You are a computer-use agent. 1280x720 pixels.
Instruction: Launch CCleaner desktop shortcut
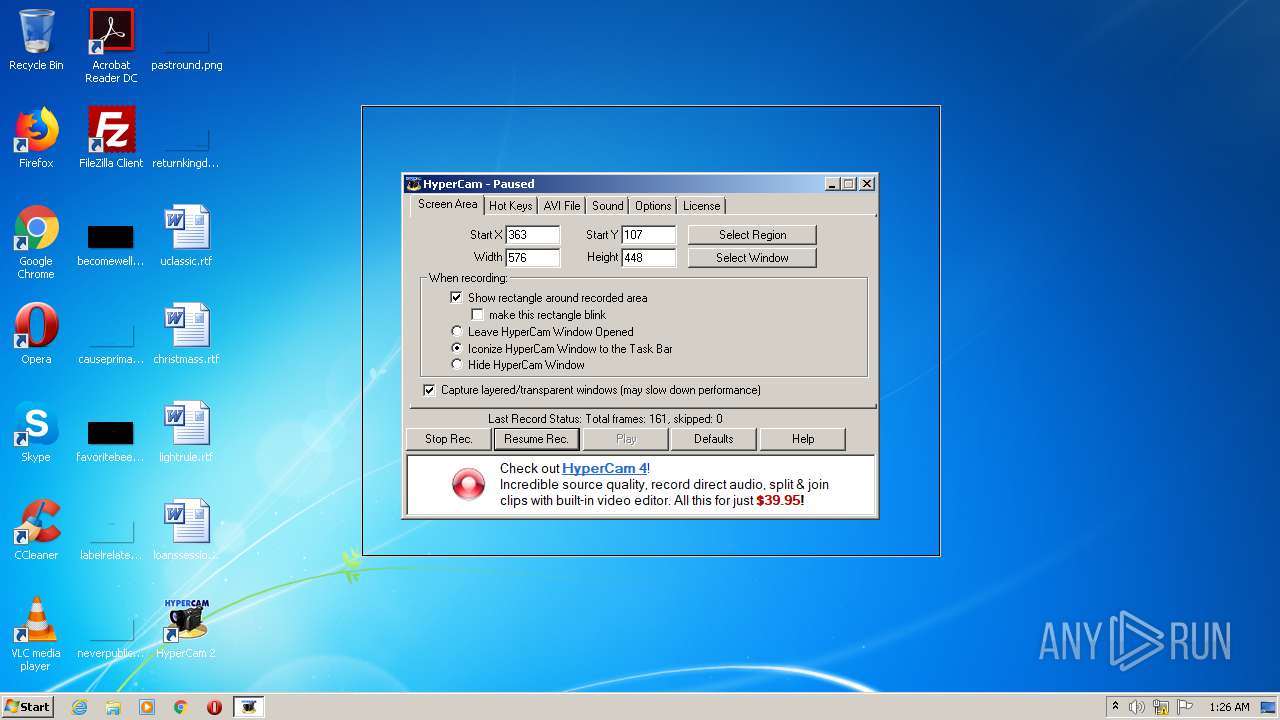point(36,530)
